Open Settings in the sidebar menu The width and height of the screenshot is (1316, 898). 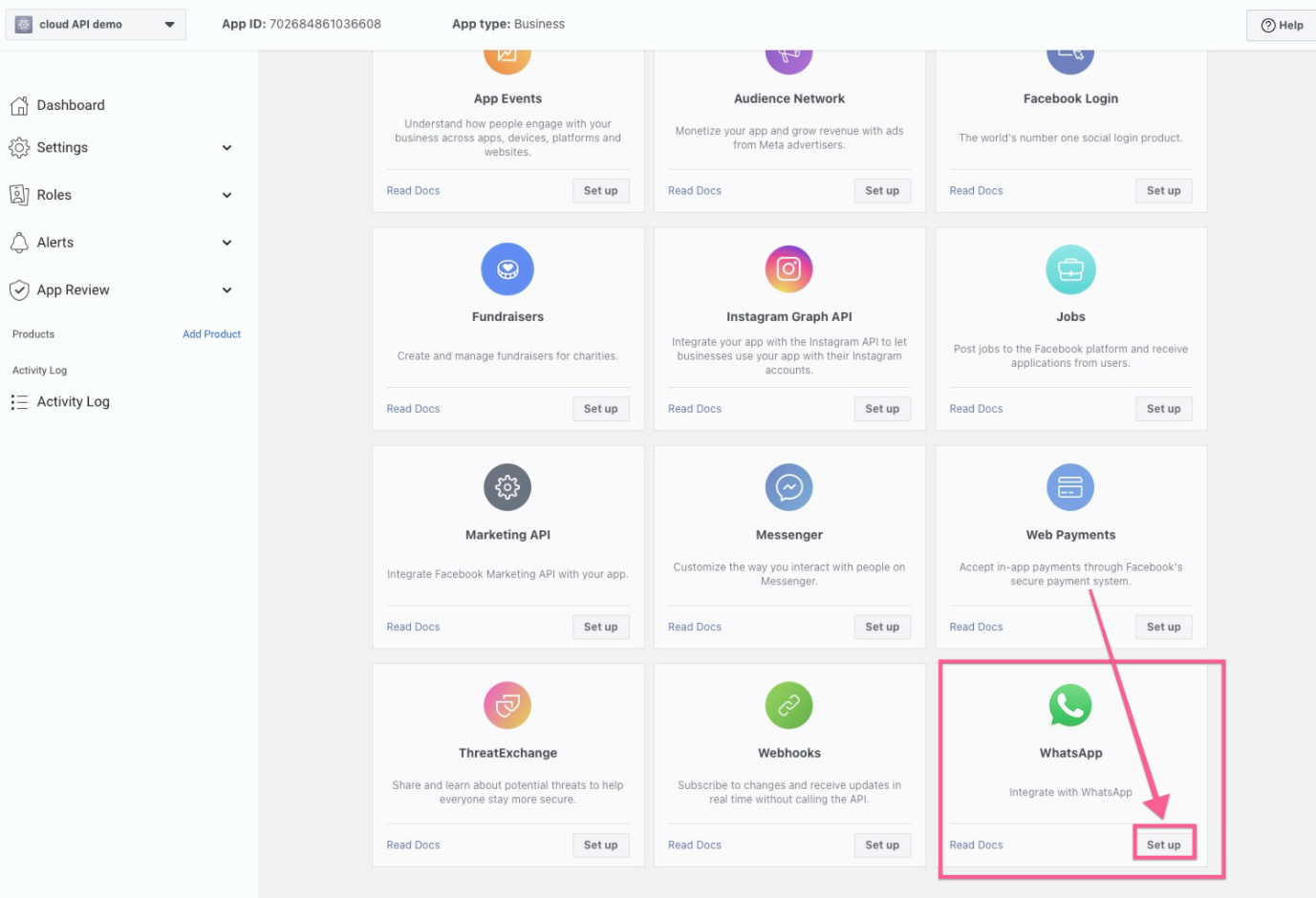62,147
